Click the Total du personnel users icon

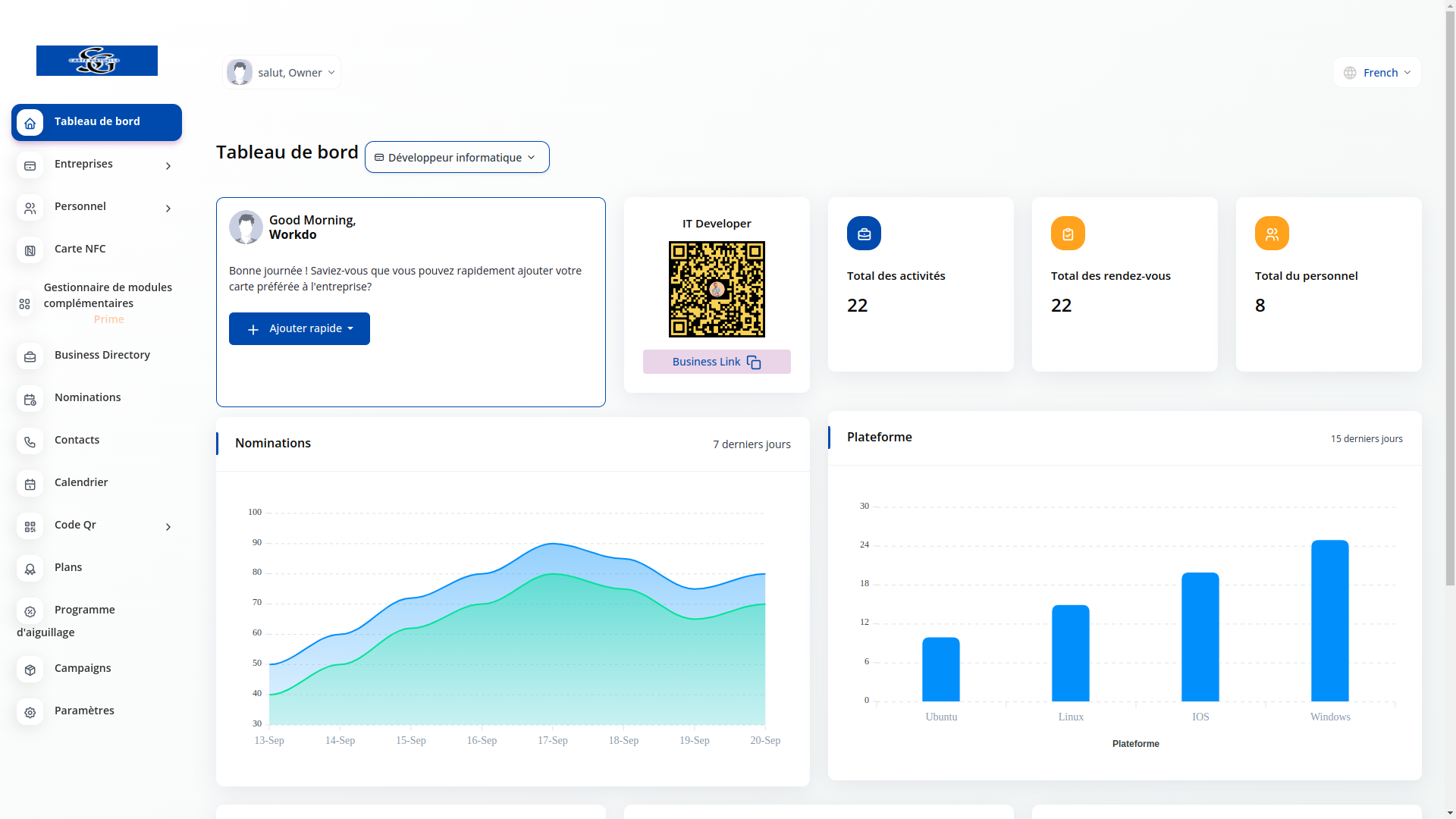tap(1272, 234)
